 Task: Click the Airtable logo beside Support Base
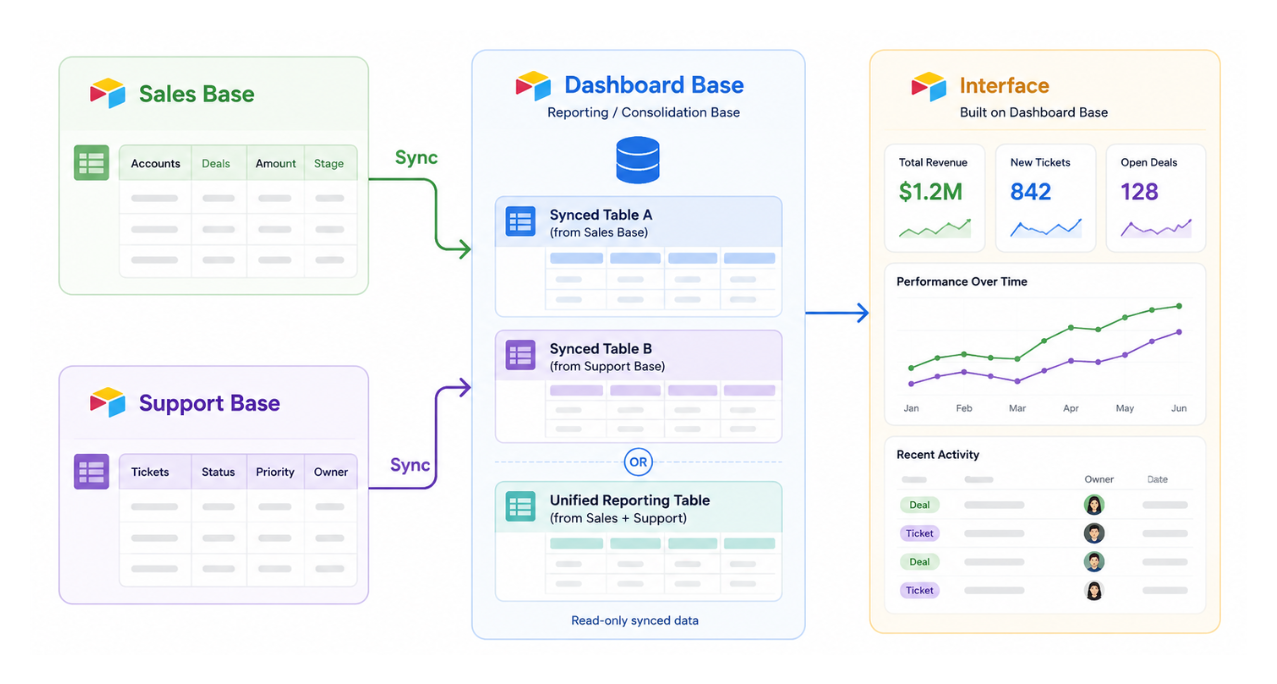108,403
